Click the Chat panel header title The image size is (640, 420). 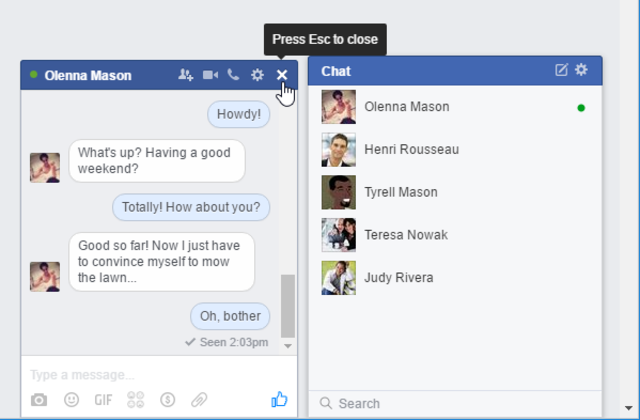tap(336, 71)
